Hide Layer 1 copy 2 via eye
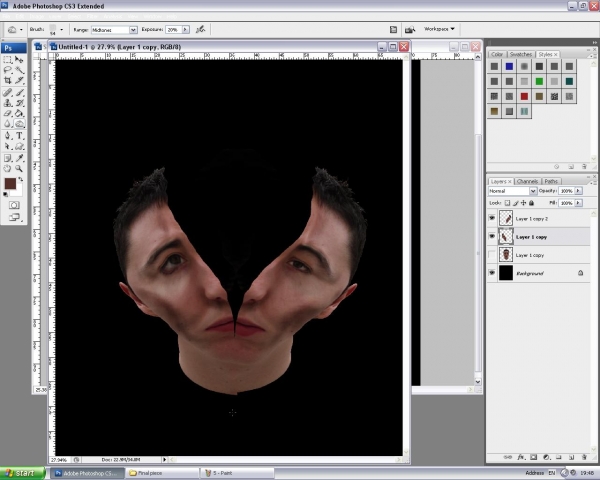 point(492,218)
